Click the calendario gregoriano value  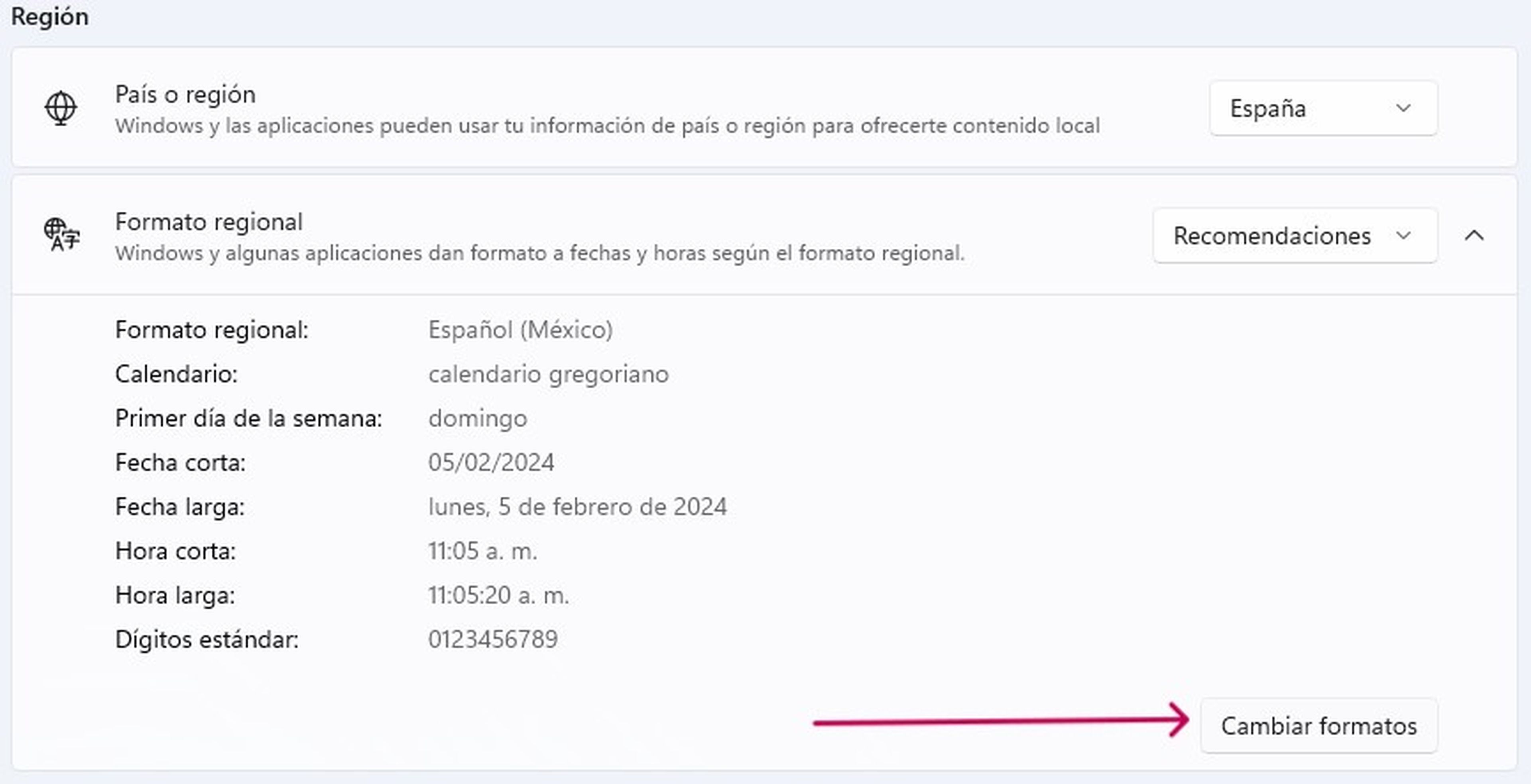tap(548, 374)
